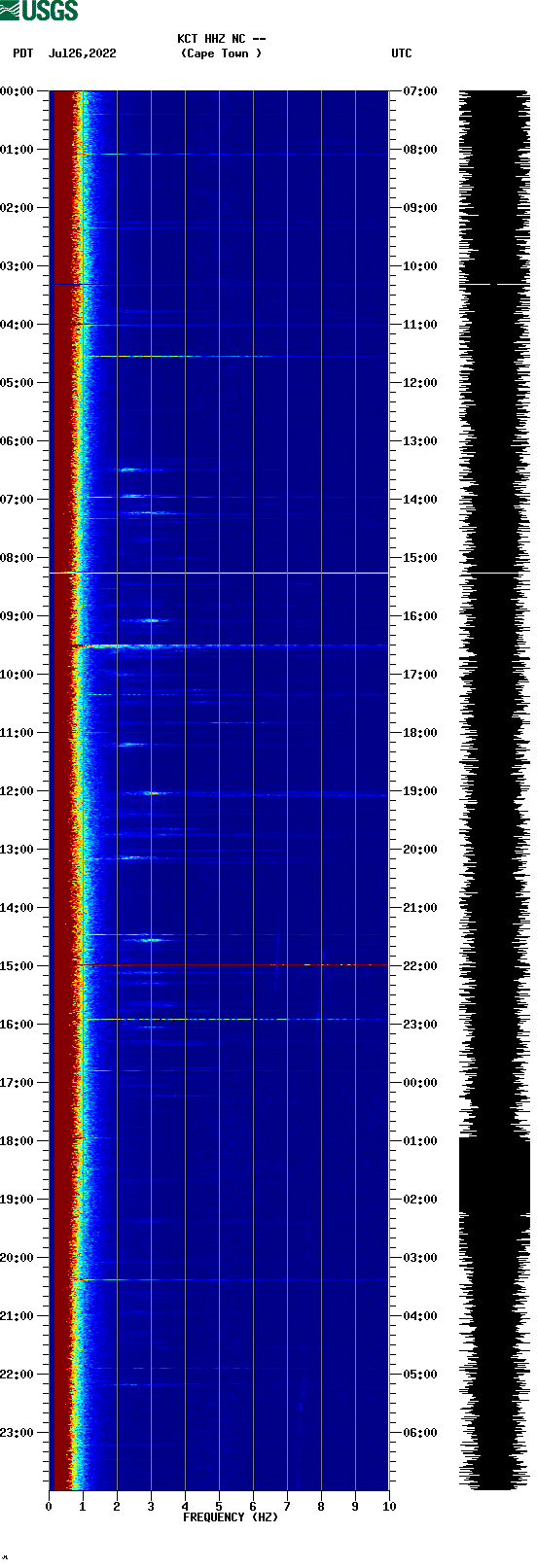Click the bright event streak near 09:30 PDT

(229, 645)
